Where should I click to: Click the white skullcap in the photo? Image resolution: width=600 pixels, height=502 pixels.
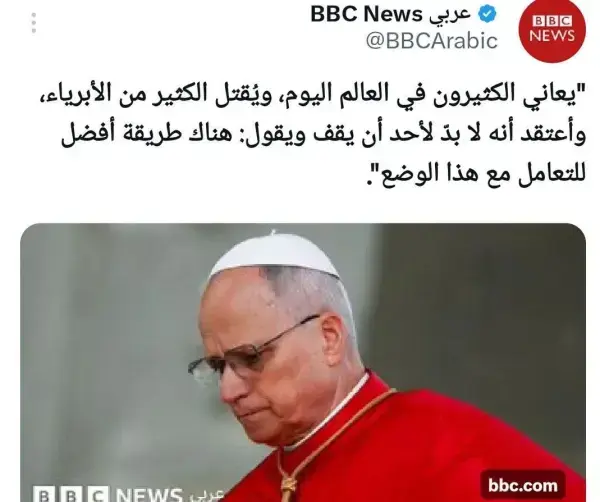point(275,256)
